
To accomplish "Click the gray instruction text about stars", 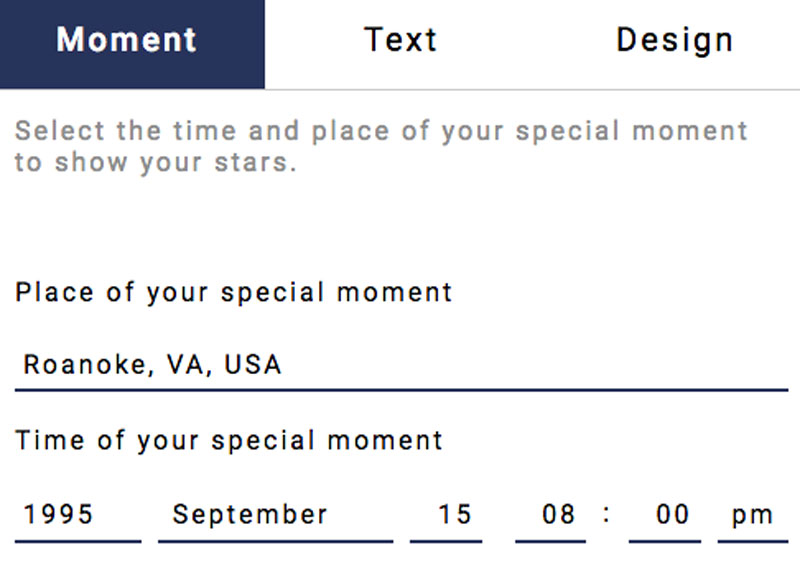I will click(381, 146).
